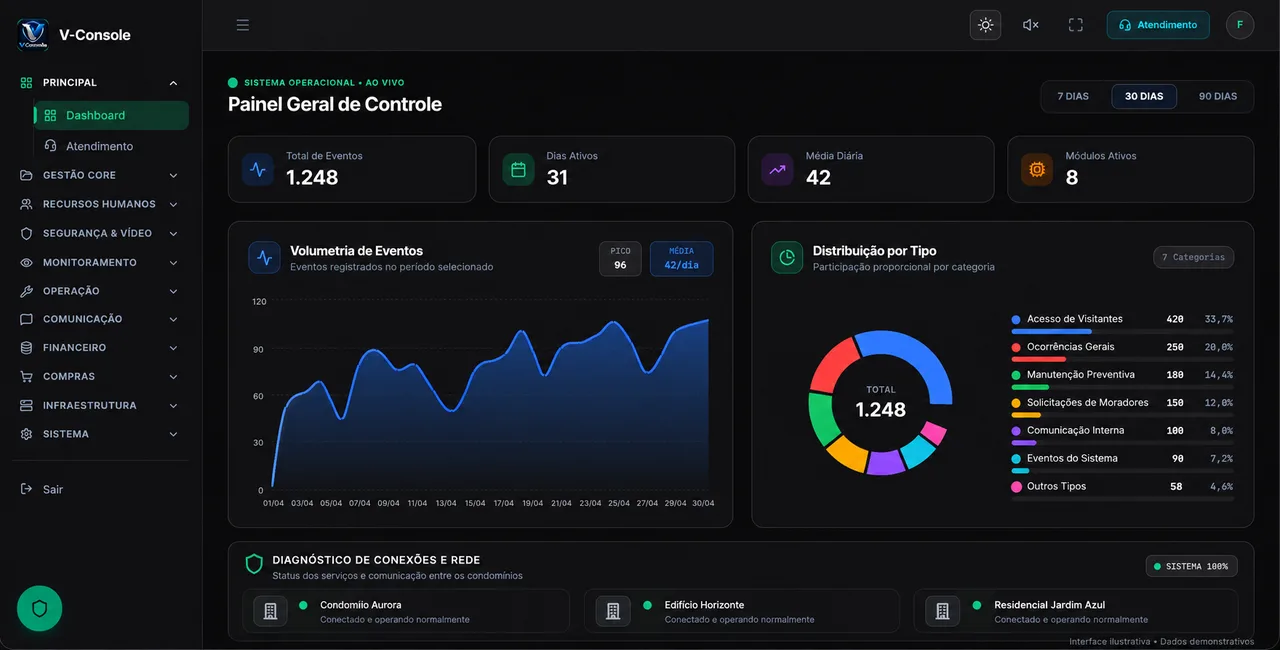1280x650 pixels.
Task: Toggle fullscreen mode icon
Action: 1076,25
